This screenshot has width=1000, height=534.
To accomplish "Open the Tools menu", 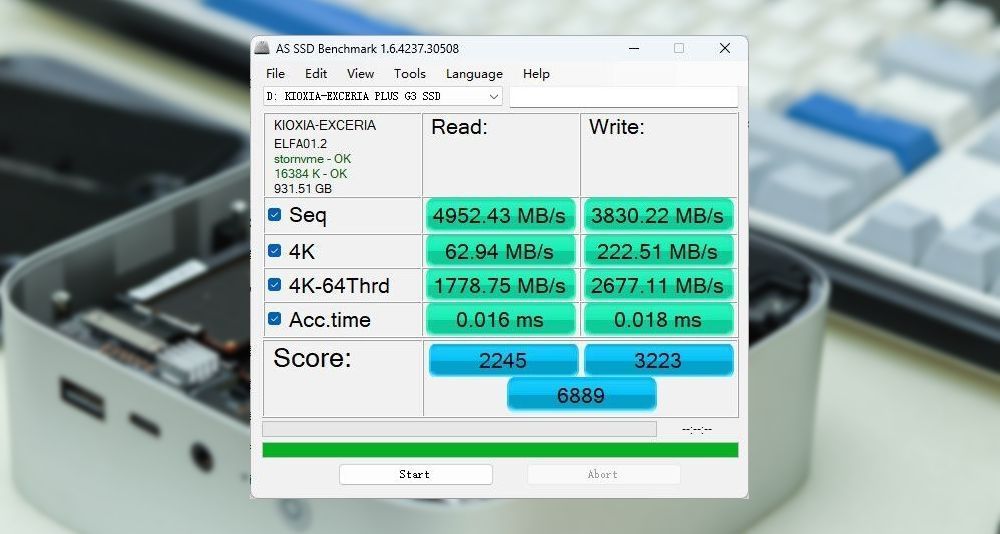I will click(x=409, y=74).
